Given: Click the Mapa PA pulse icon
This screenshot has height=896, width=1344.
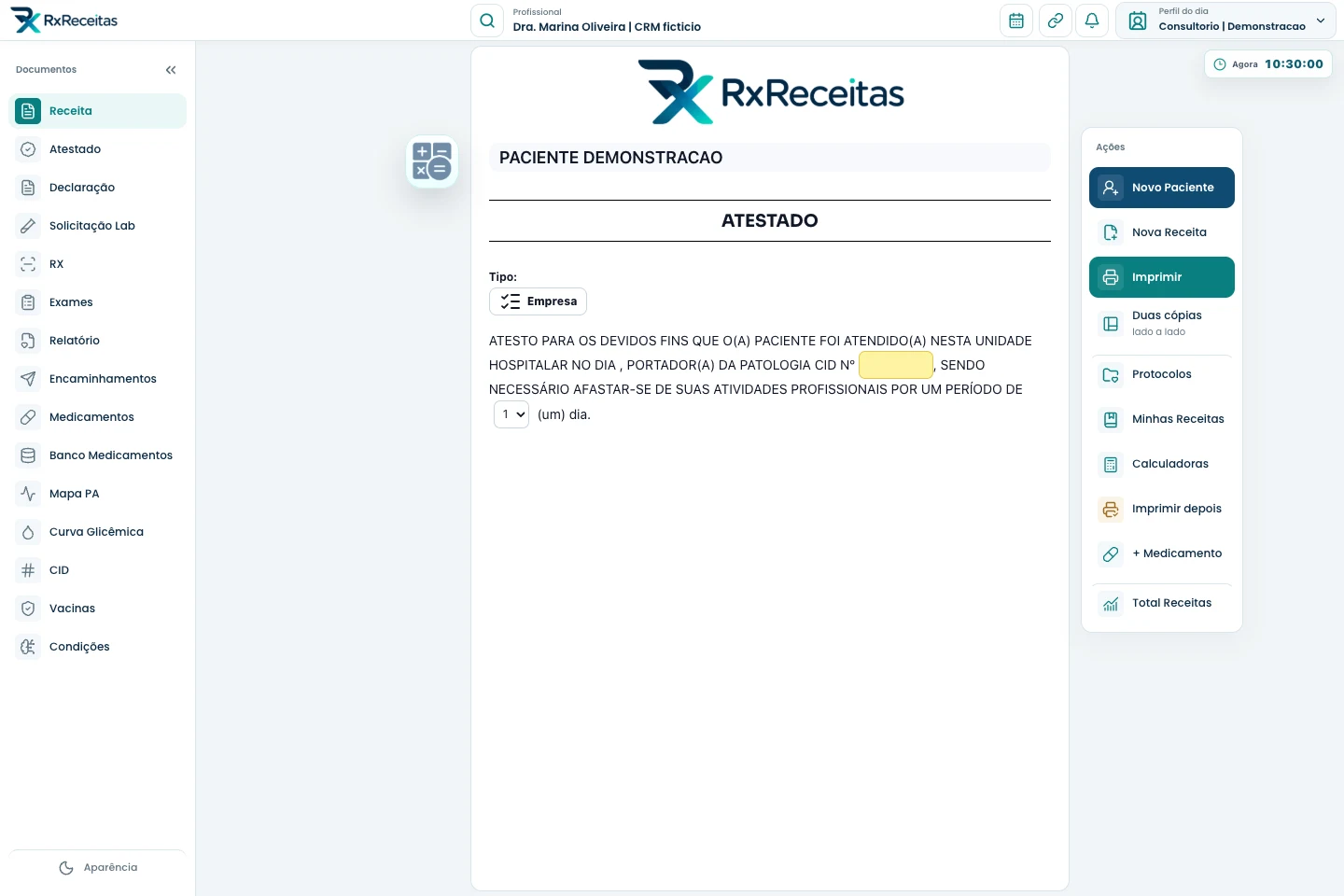Looking at the screenshot, I should (x=28, y=494).
